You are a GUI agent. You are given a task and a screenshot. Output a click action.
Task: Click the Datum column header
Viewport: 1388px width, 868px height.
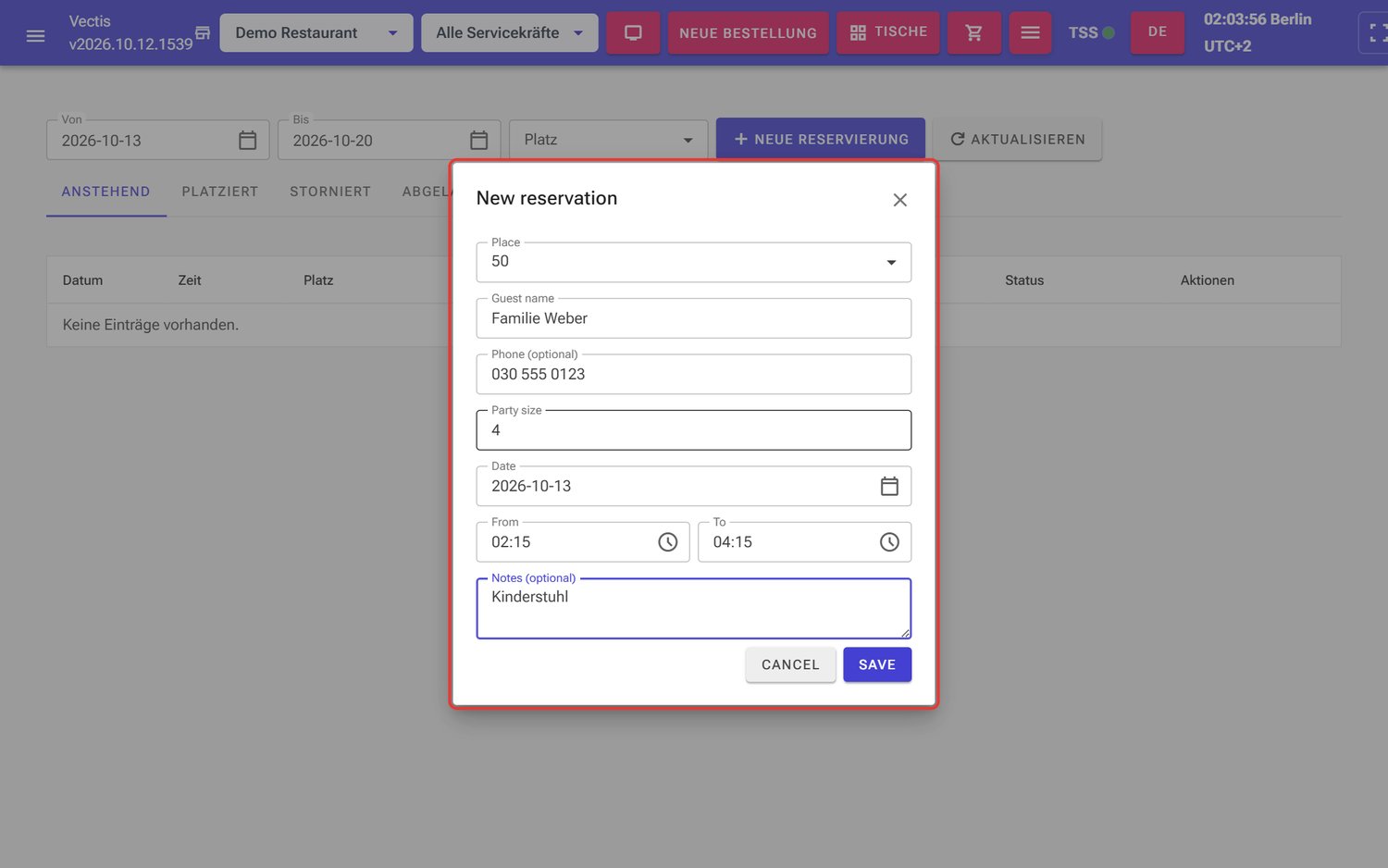(82, 280)
